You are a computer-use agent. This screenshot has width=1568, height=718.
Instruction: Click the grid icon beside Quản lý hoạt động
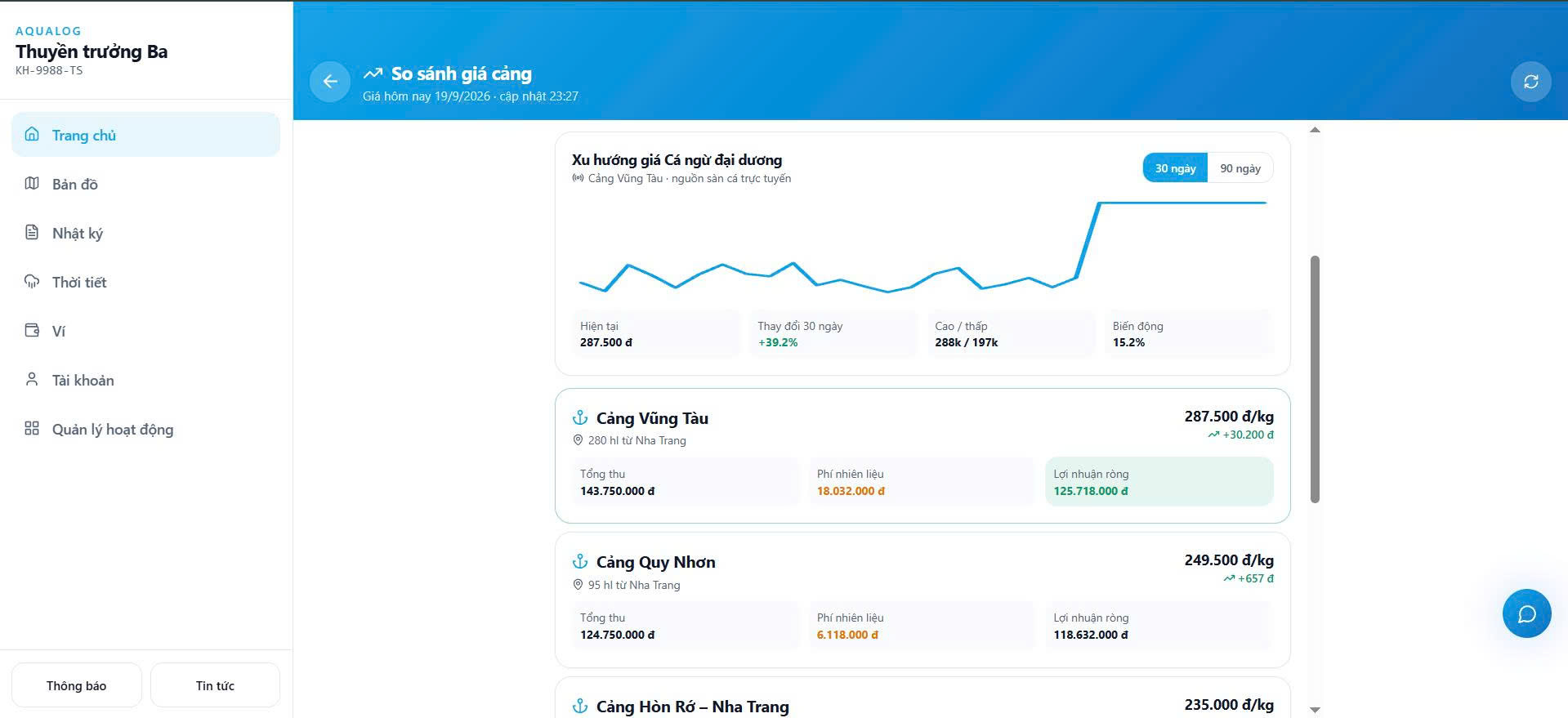pyautogui.click(x=32, y=429)
